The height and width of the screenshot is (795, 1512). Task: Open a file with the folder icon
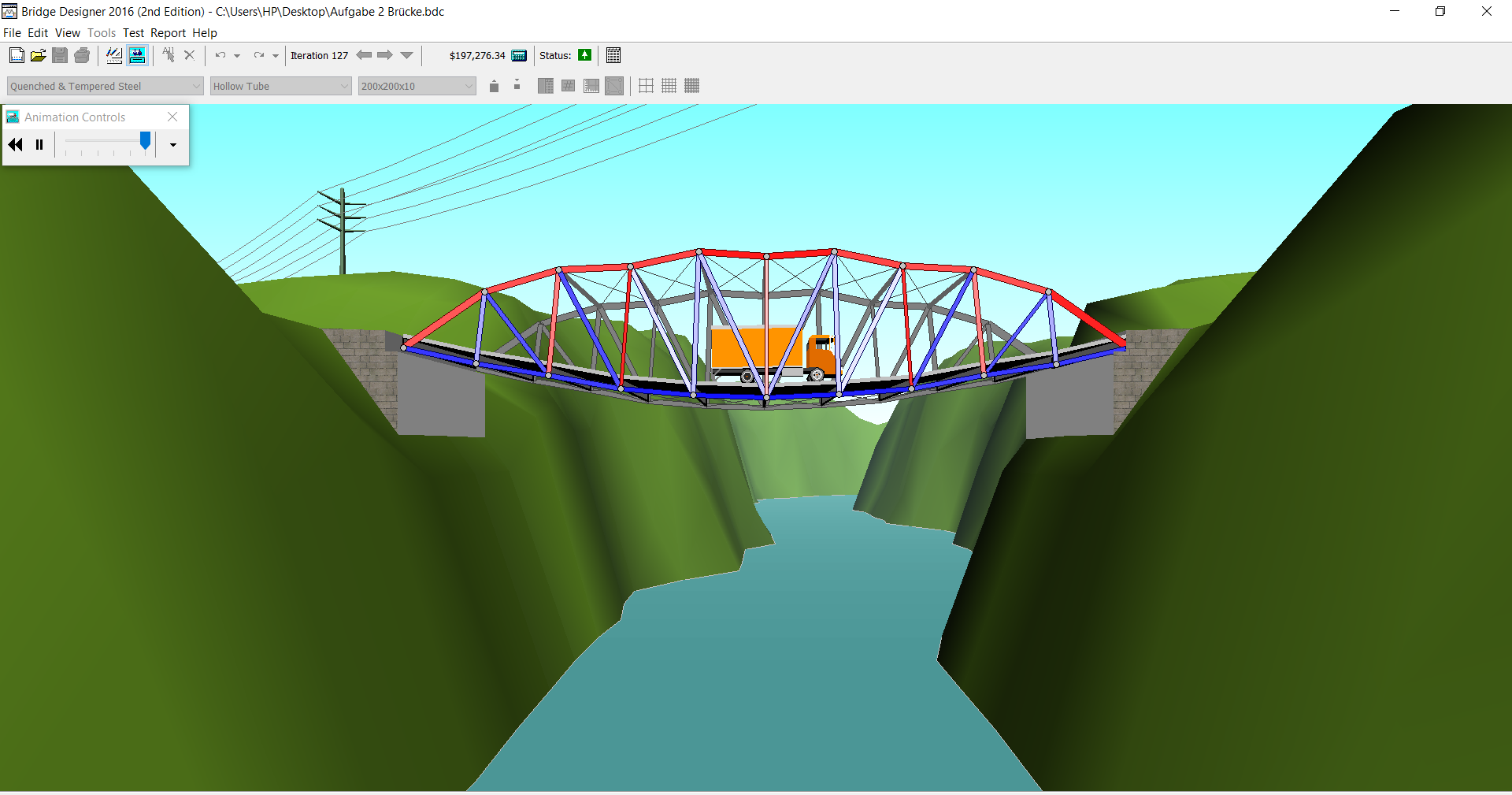coord(38,55)
